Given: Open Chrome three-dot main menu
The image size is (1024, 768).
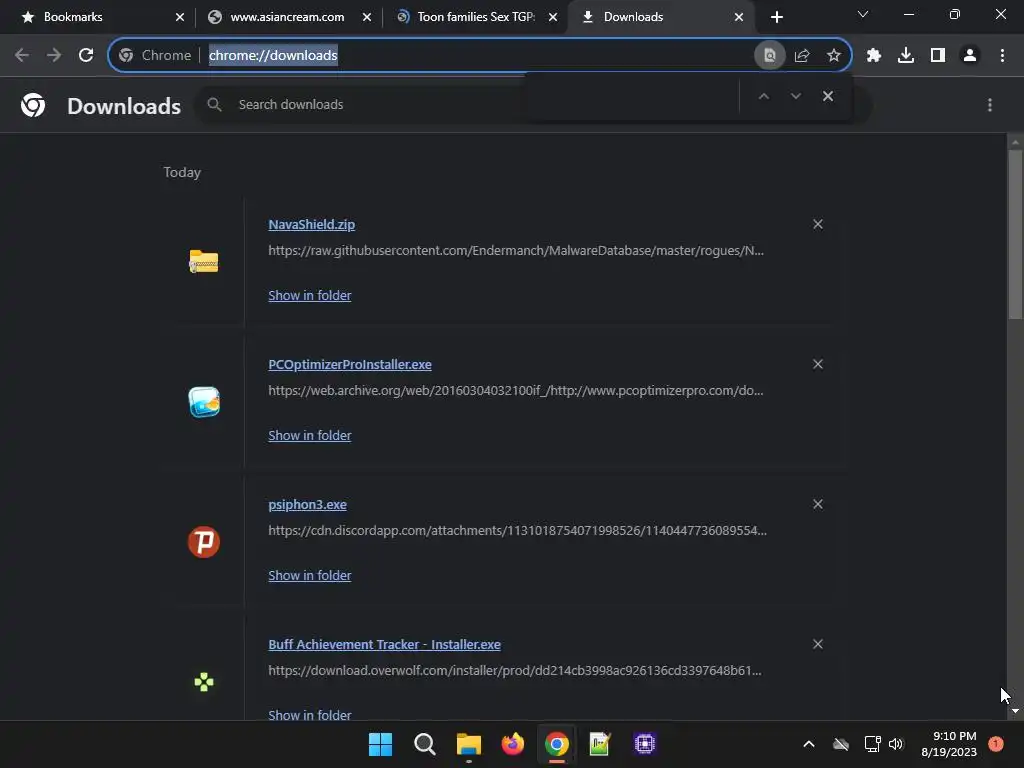Looking at the screenshot, I should click(x=1002, y=56).
